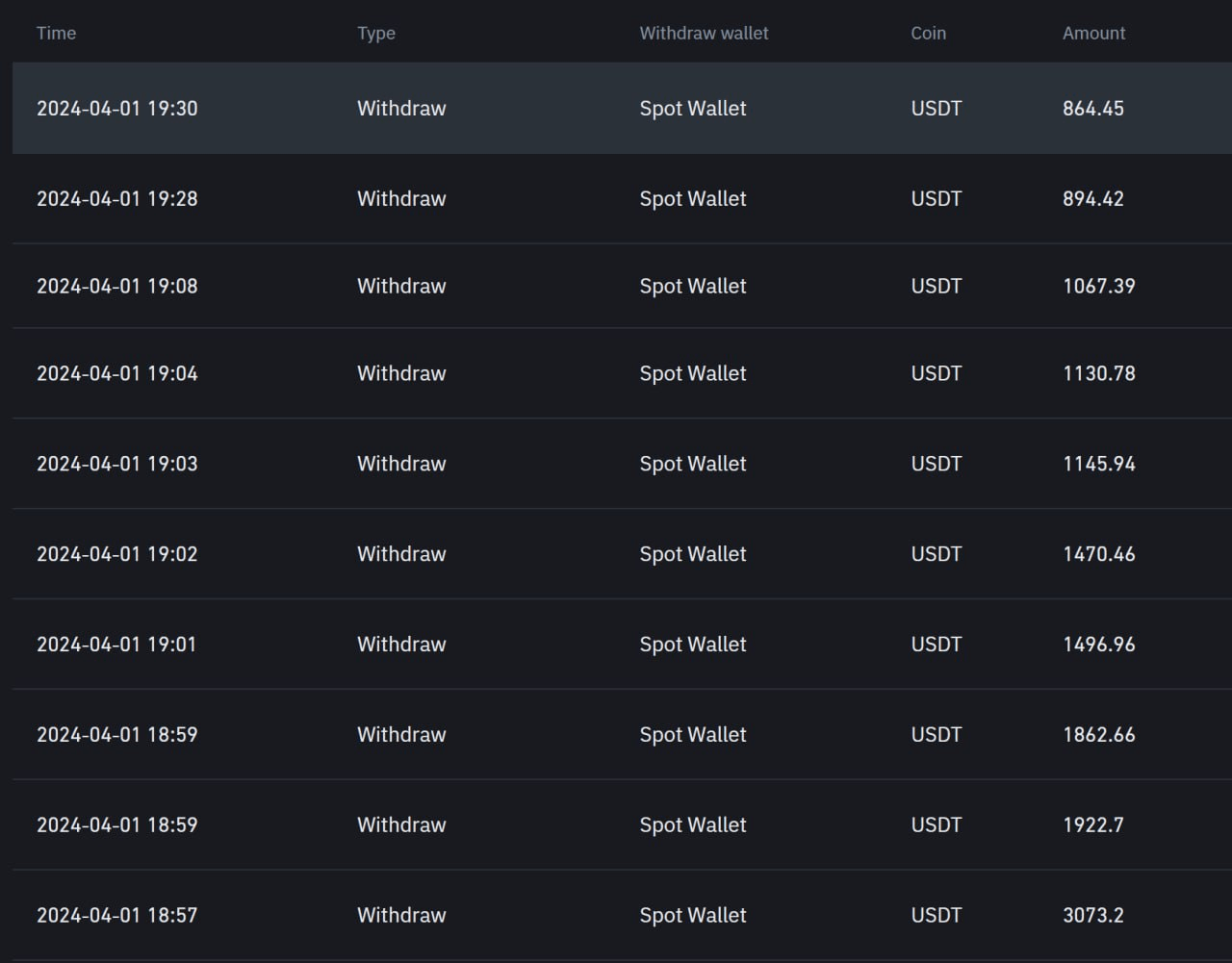Click the 3073.2 amount cell
Image resolution: width=1232 pixels, height=963 pixels.
1092,916
